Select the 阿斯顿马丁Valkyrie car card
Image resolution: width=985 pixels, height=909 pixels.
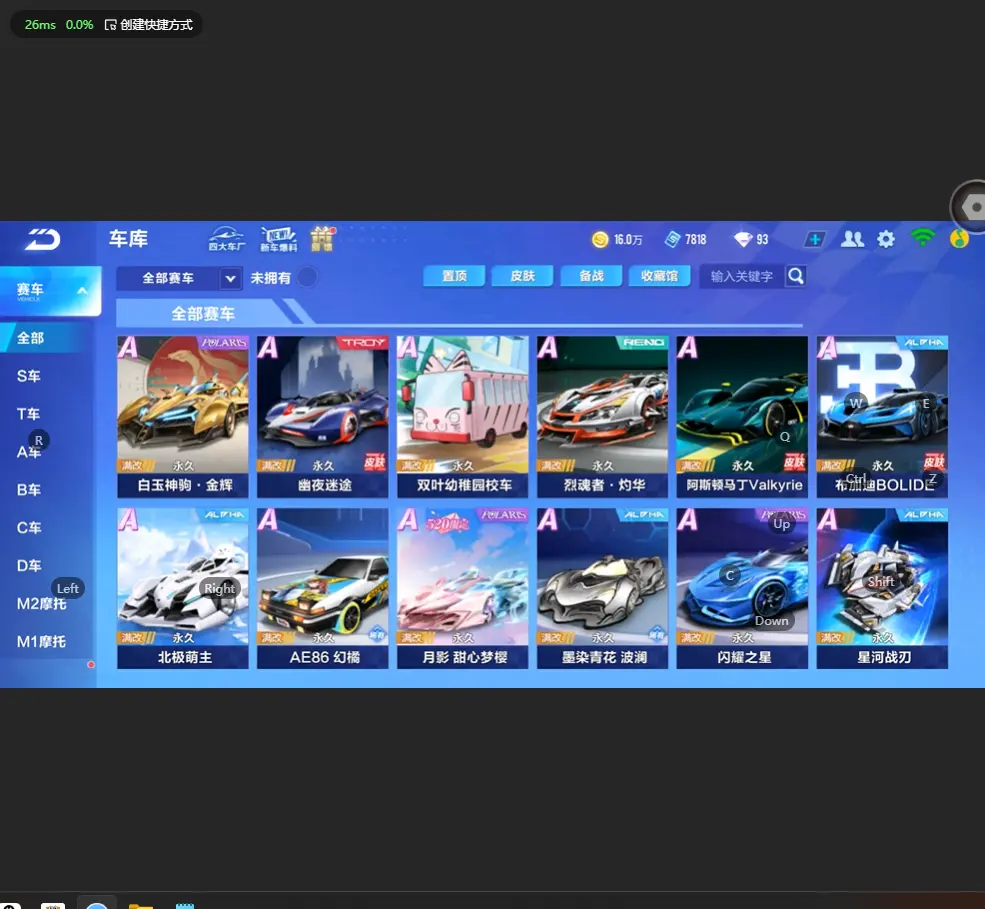coord(742,416)
